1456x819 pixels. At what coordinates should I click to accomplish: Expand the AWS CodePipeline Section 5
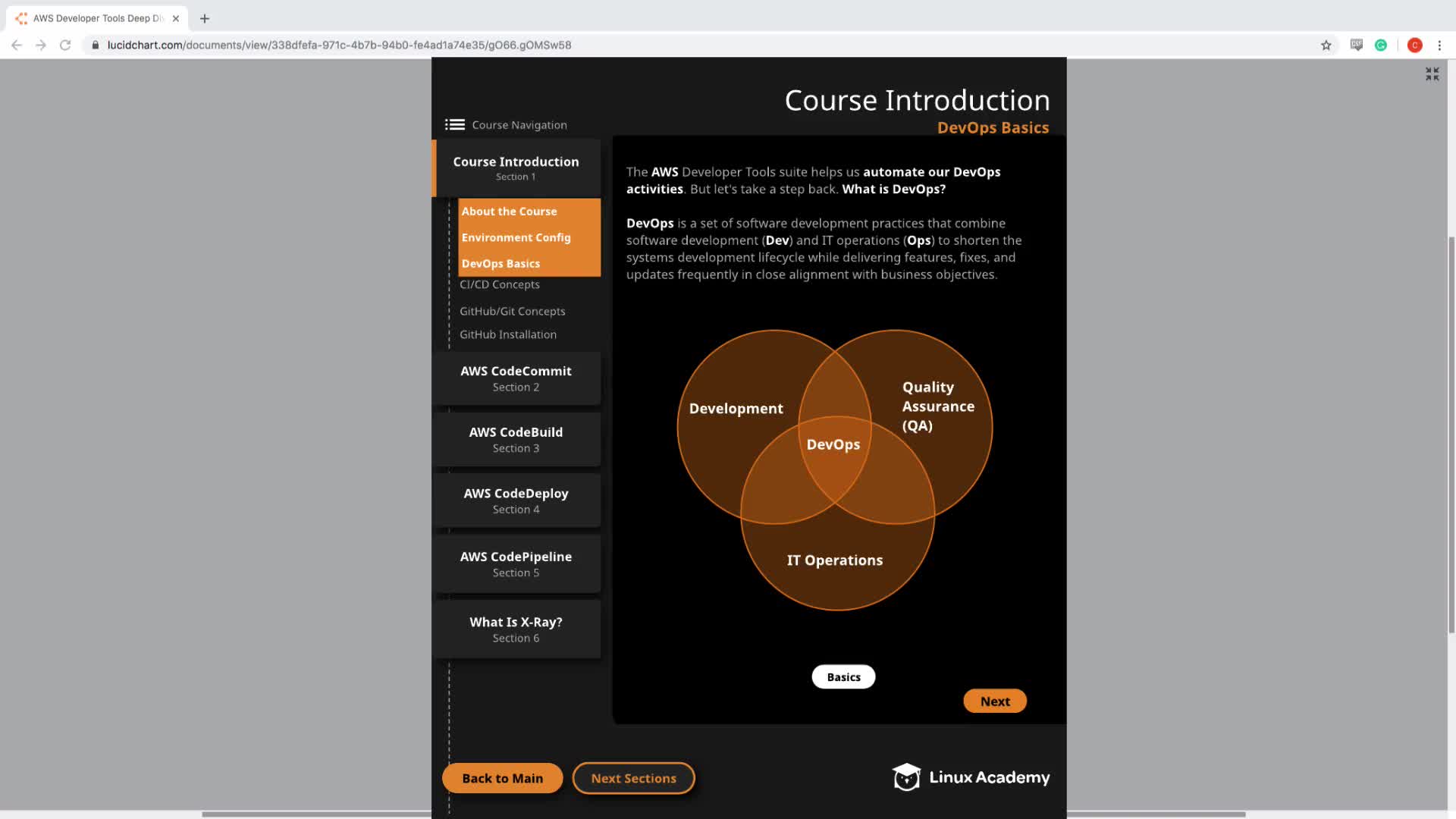click(x=516, y=564)
